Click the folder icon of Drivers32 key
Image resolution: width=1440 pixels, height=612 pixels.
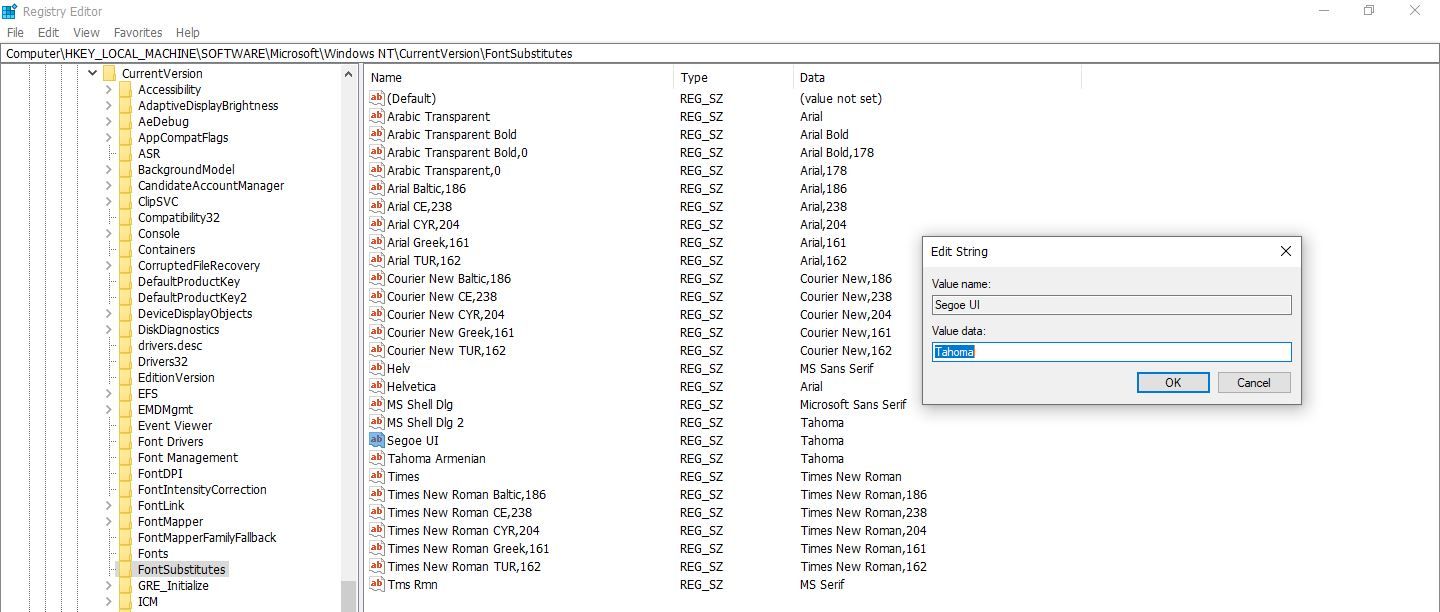pyautogui.click(x=125, y=361)
